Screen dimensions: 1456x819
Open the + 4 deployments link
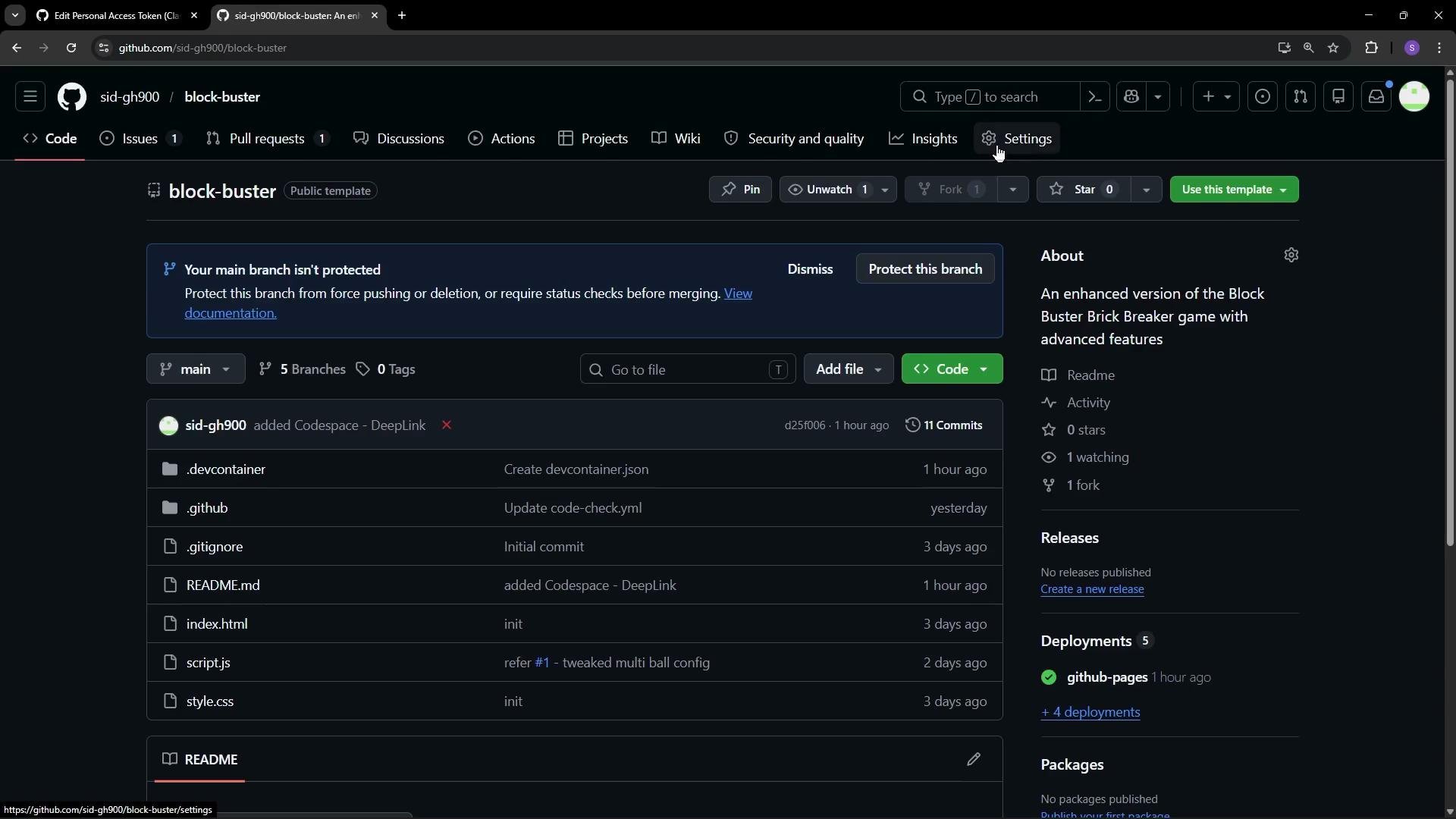[x=1090, y=712]
